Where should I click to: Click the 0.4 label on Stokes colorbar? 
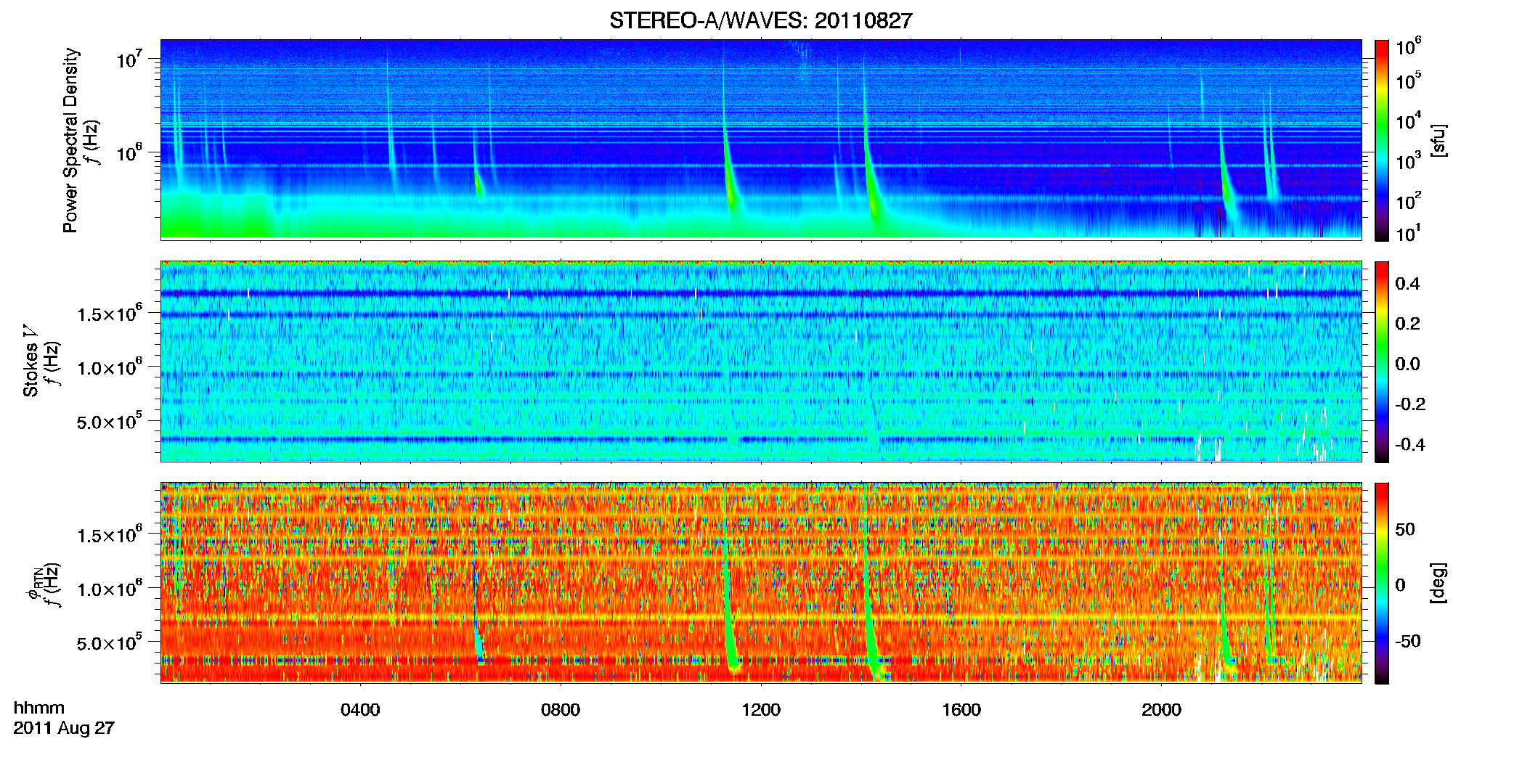(x=1407, y=284)
